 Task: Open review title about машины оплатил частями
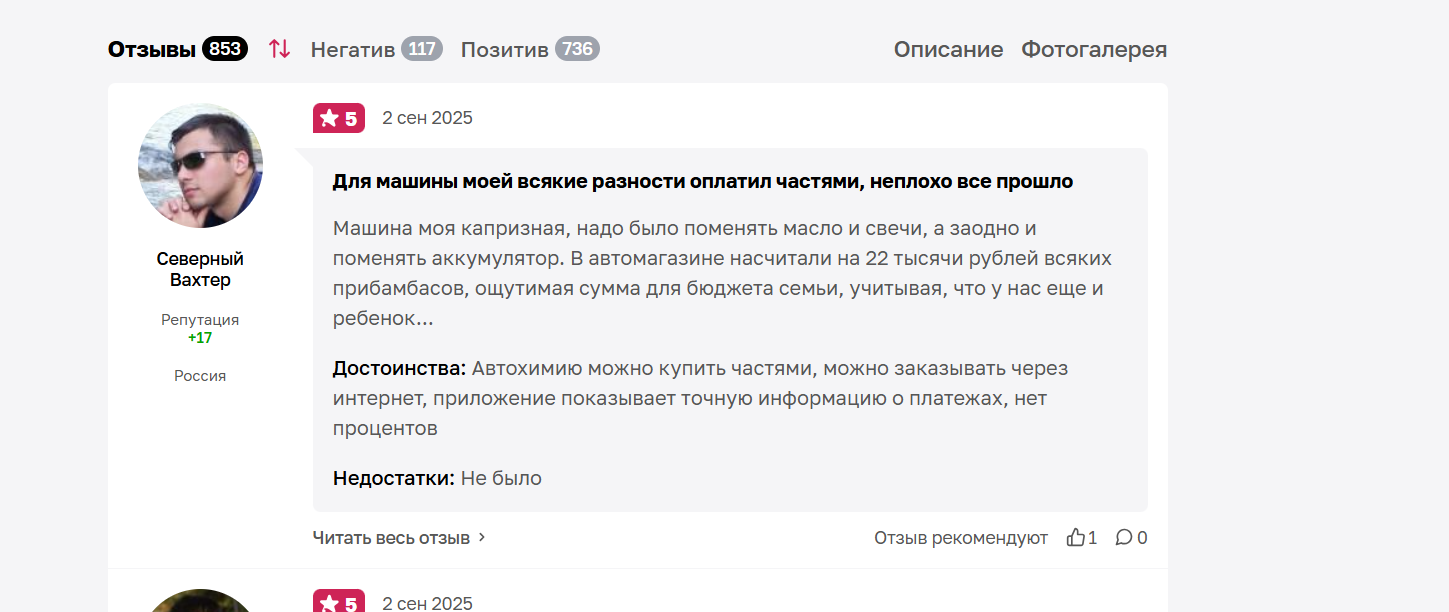[x=703, y=181]
